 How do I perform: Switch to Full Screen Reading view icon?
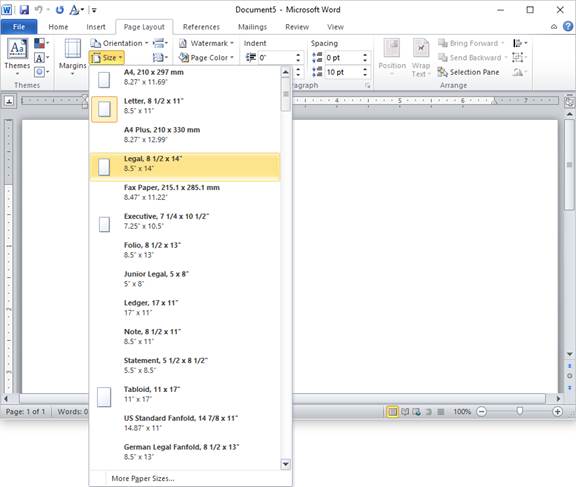point(405,412)
